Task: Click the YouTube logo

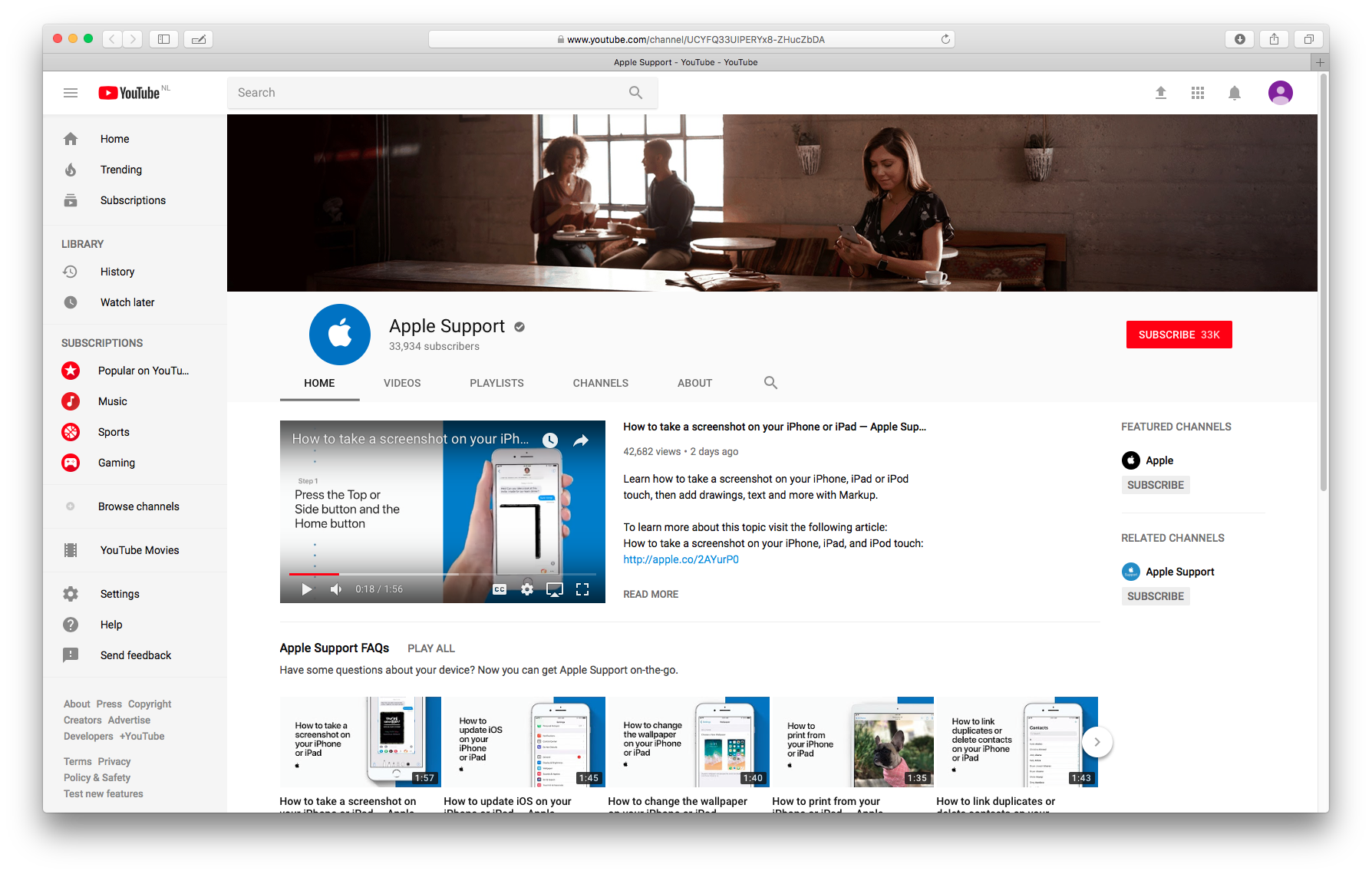Action: (x=130, y=93)
